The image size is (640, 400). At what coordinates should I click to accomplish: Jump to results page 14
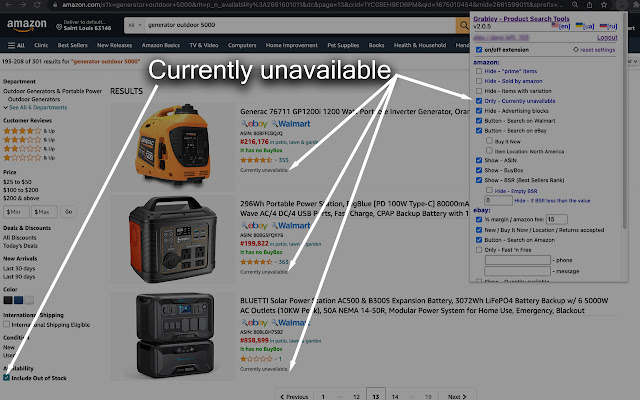pyautogui.click(x=395, y=396)
